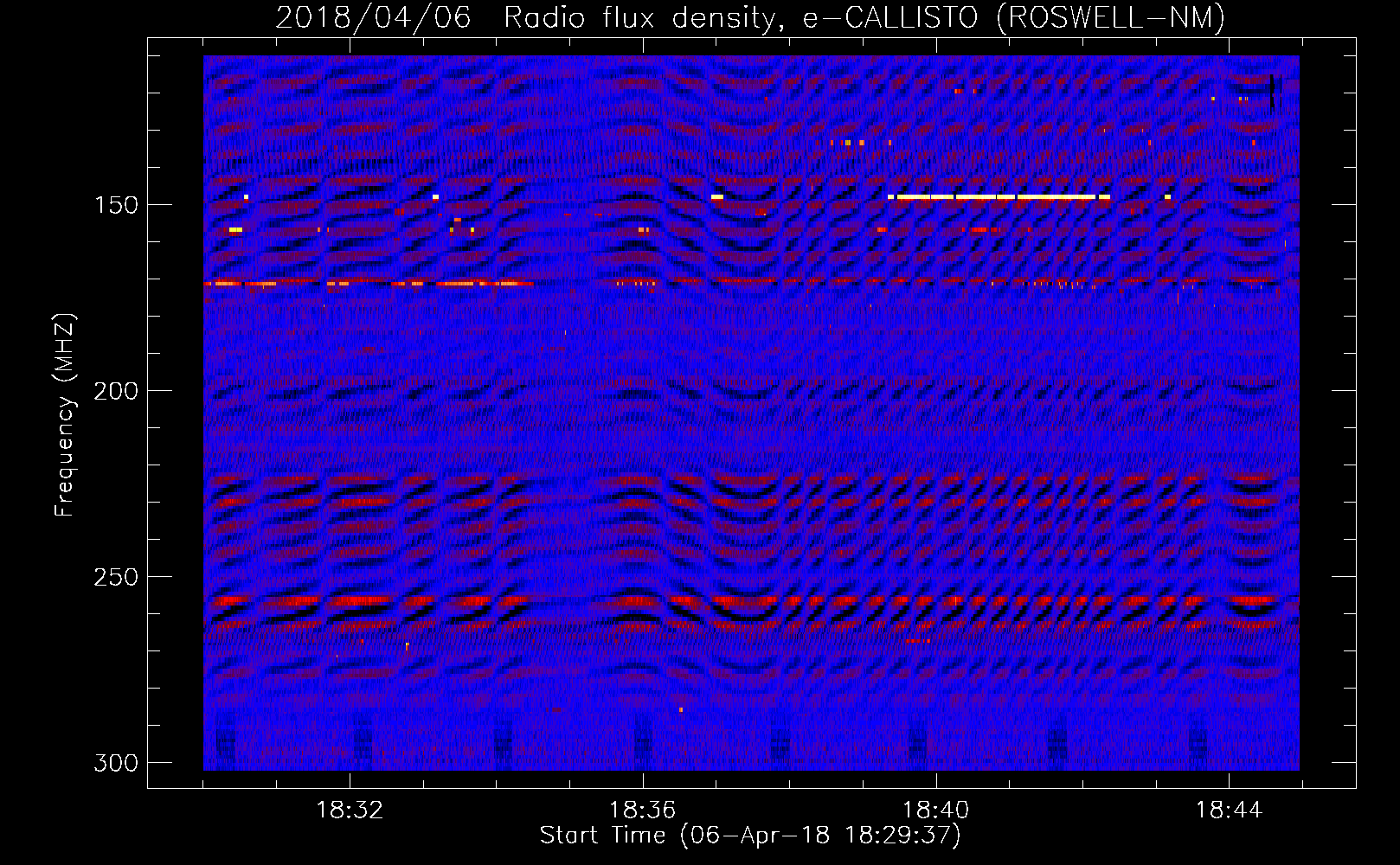
Task: Click the "Start Time (06-Apr-18 18:29:37)" label
Action: coord(750,836)
